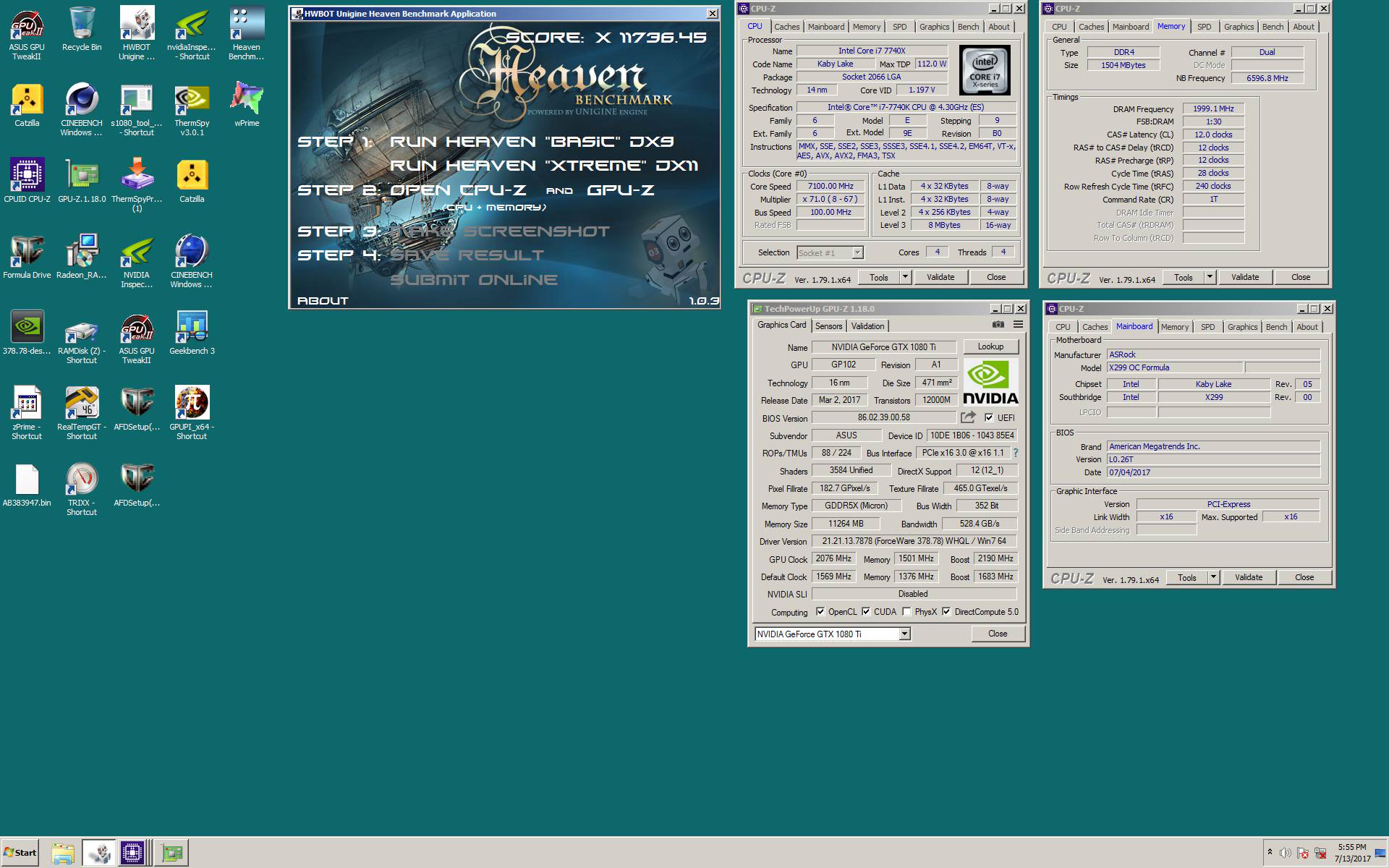Viewport: 1389px width, 868px height.
Task: Switch to SPD tab in Memory CPU-Z window
Action: pos(1204,27)
